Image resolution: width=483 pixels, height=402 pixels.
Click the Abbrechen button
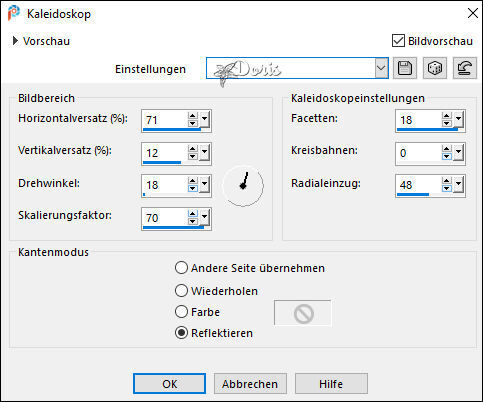(x=250, y=384)
